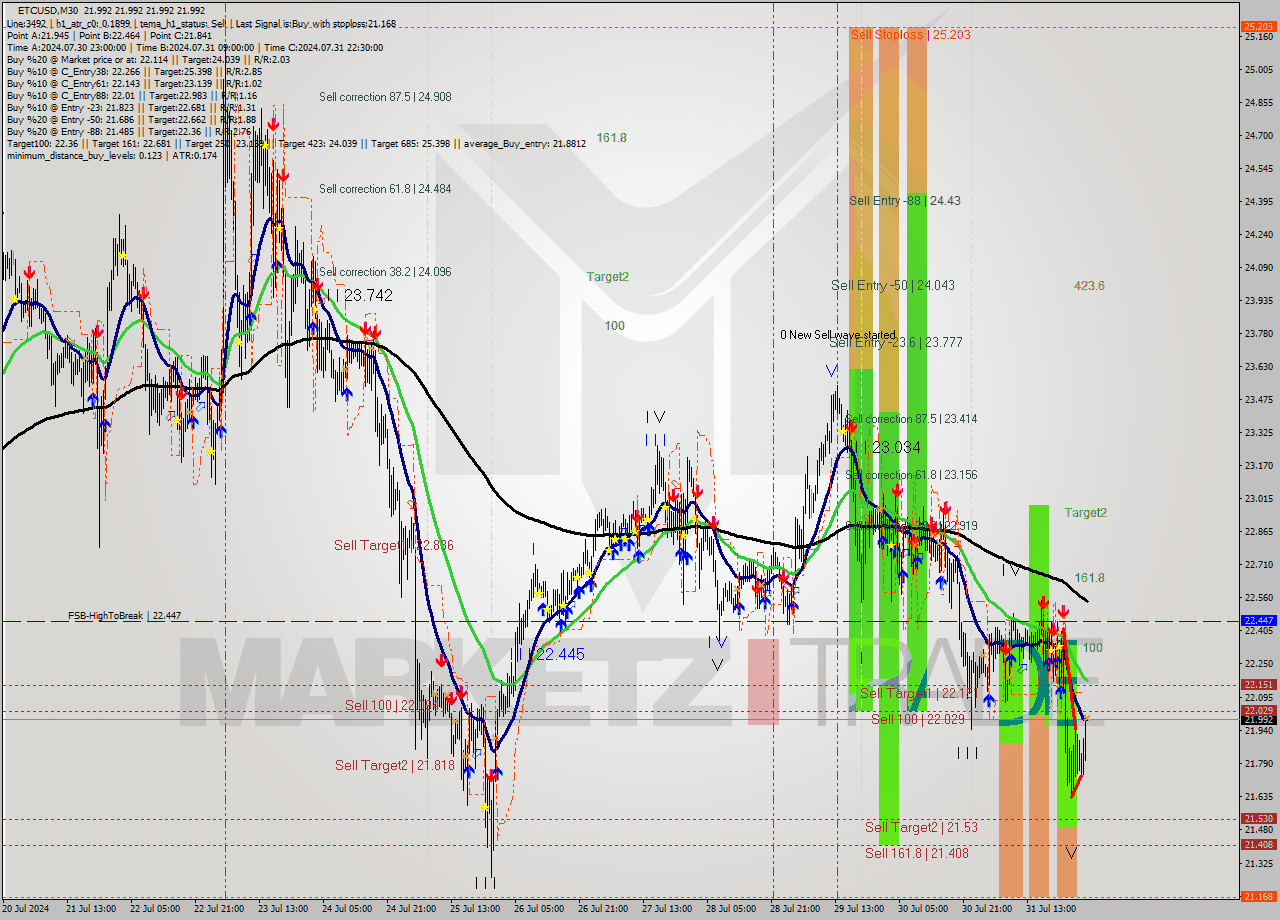This screenshot has height=920, width=1280.
Task: Click the 'Sell Target1 | 22.836' label
Action: [394, 546]
